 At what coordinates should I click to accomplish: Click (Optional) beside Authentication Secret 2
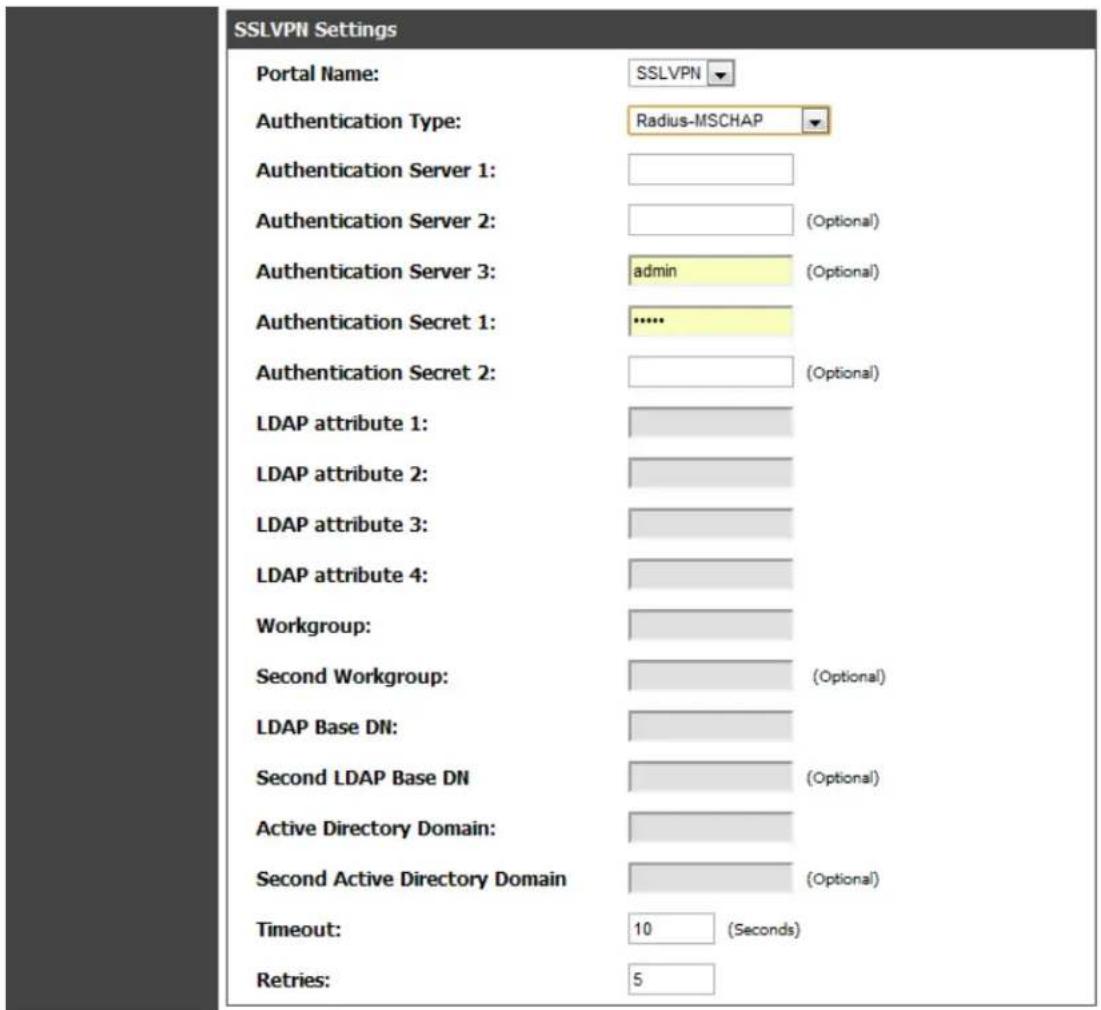point(842,373)
